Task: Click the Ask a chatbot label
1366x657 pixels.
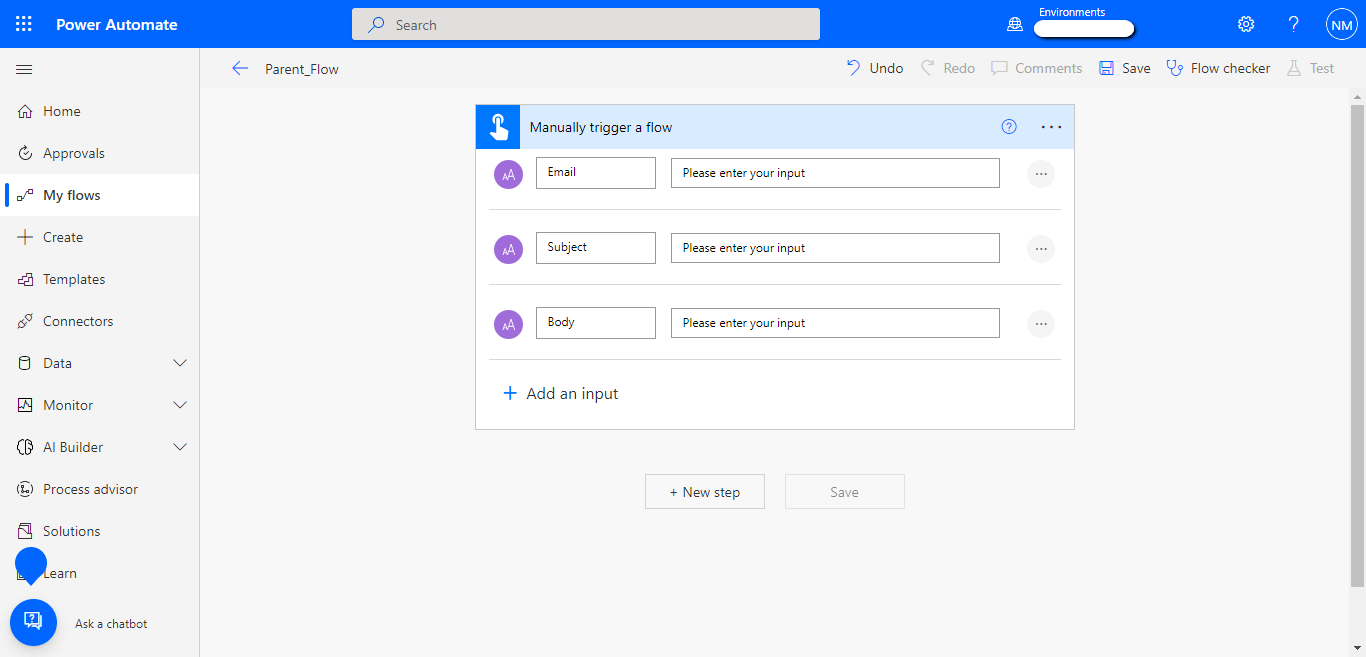Action: (x=111, y=624)
